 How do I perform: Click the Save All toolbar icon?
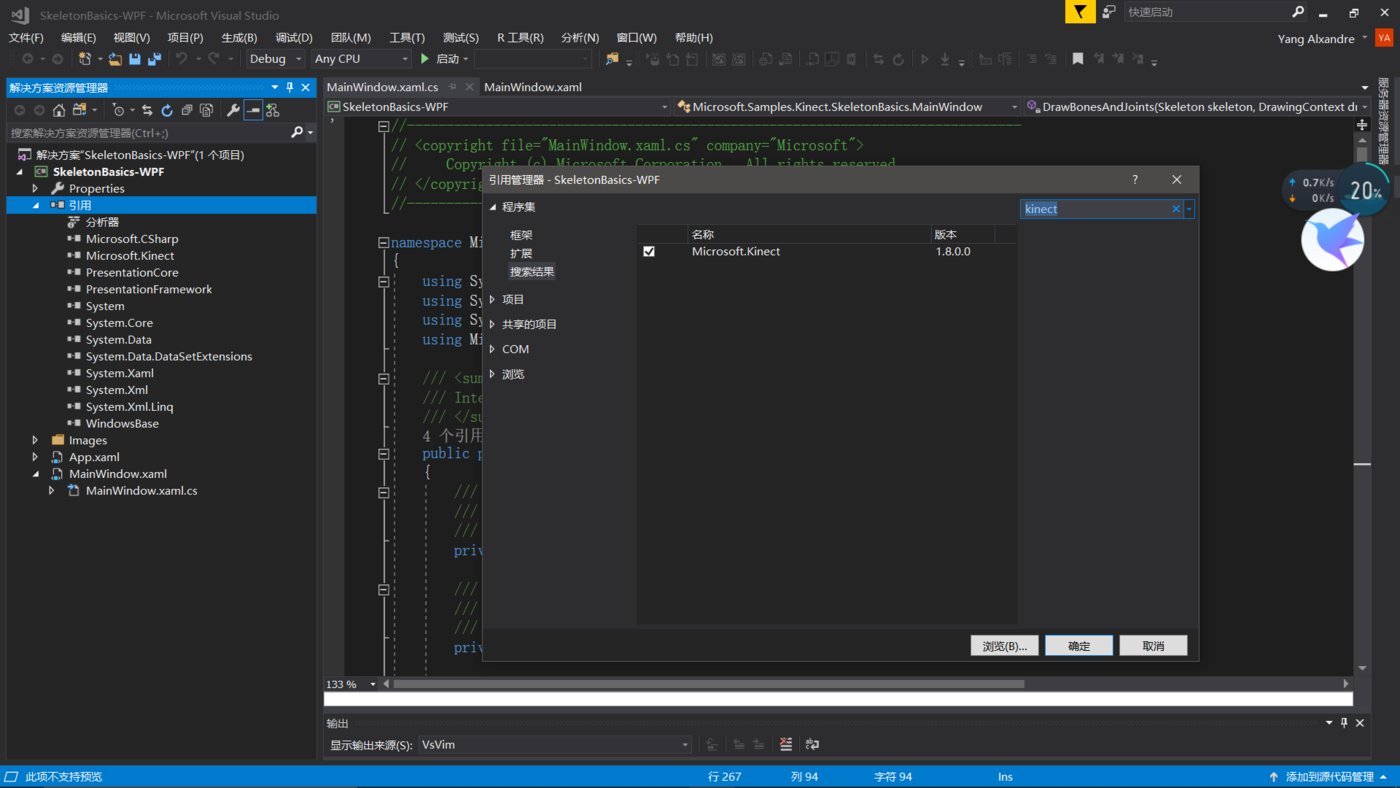click(x=154, y=59)
